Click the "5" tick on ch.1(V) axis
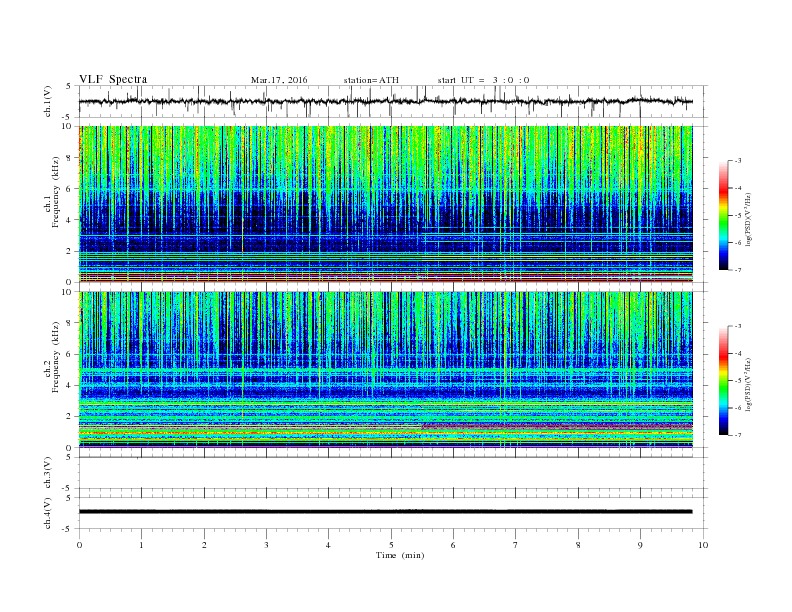Screen dimensions: 792x612 (69, 86)
